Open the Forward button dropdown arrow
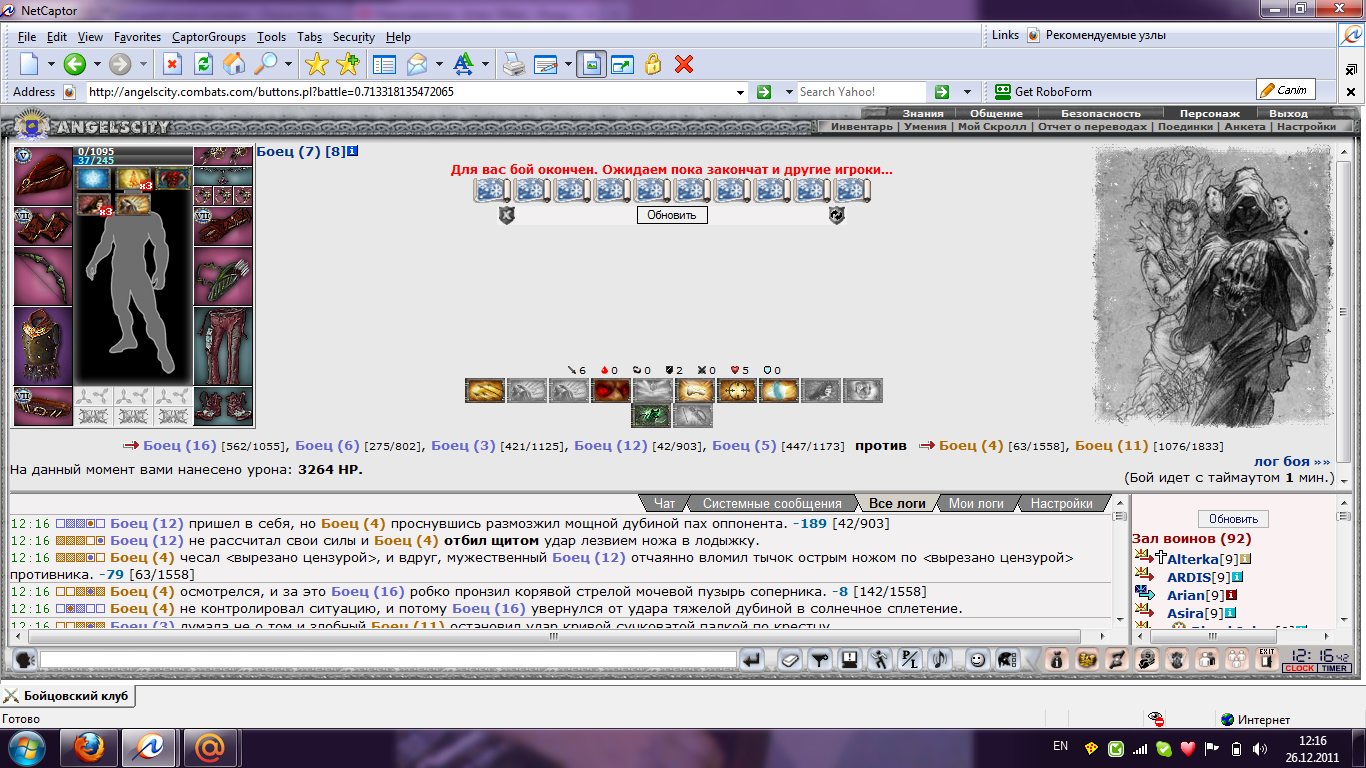 [x=143, y=64]
